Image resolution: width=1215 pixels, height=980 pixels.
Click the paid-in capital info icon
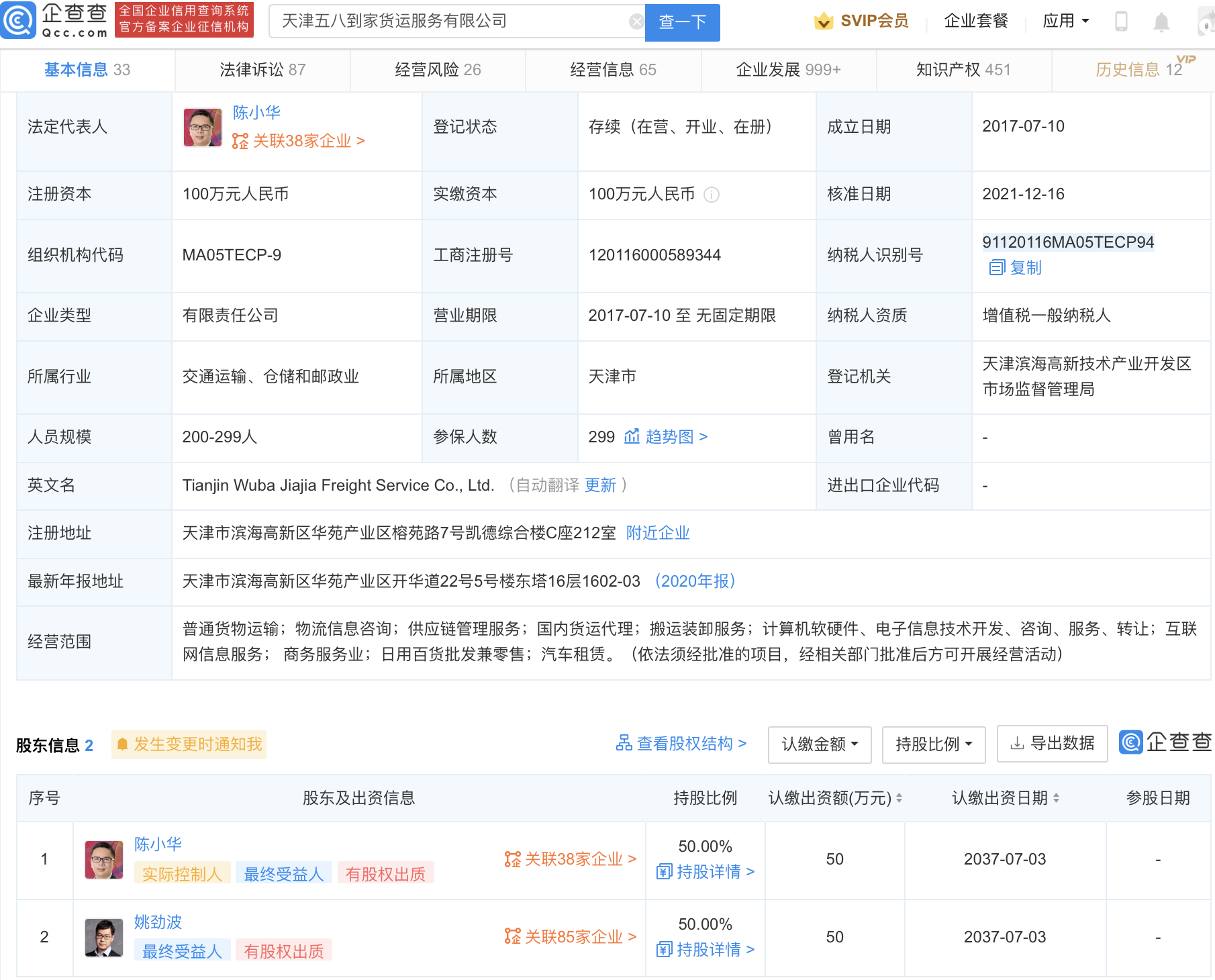pyautogui.click(x=711, y=195)
